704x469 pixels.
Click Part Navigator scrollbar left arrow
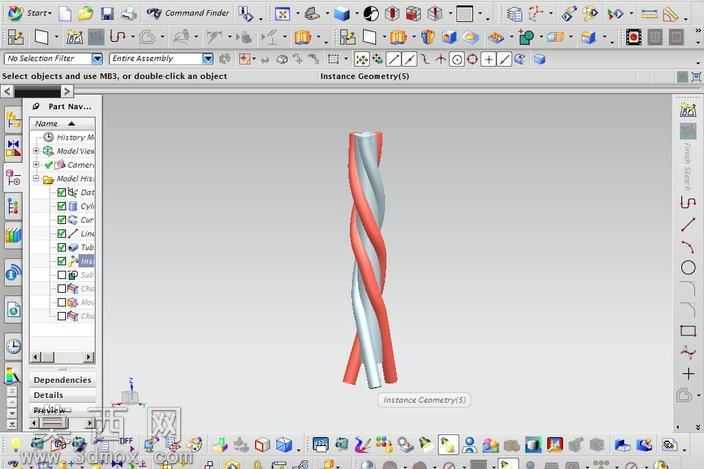(x=35, y=357)
